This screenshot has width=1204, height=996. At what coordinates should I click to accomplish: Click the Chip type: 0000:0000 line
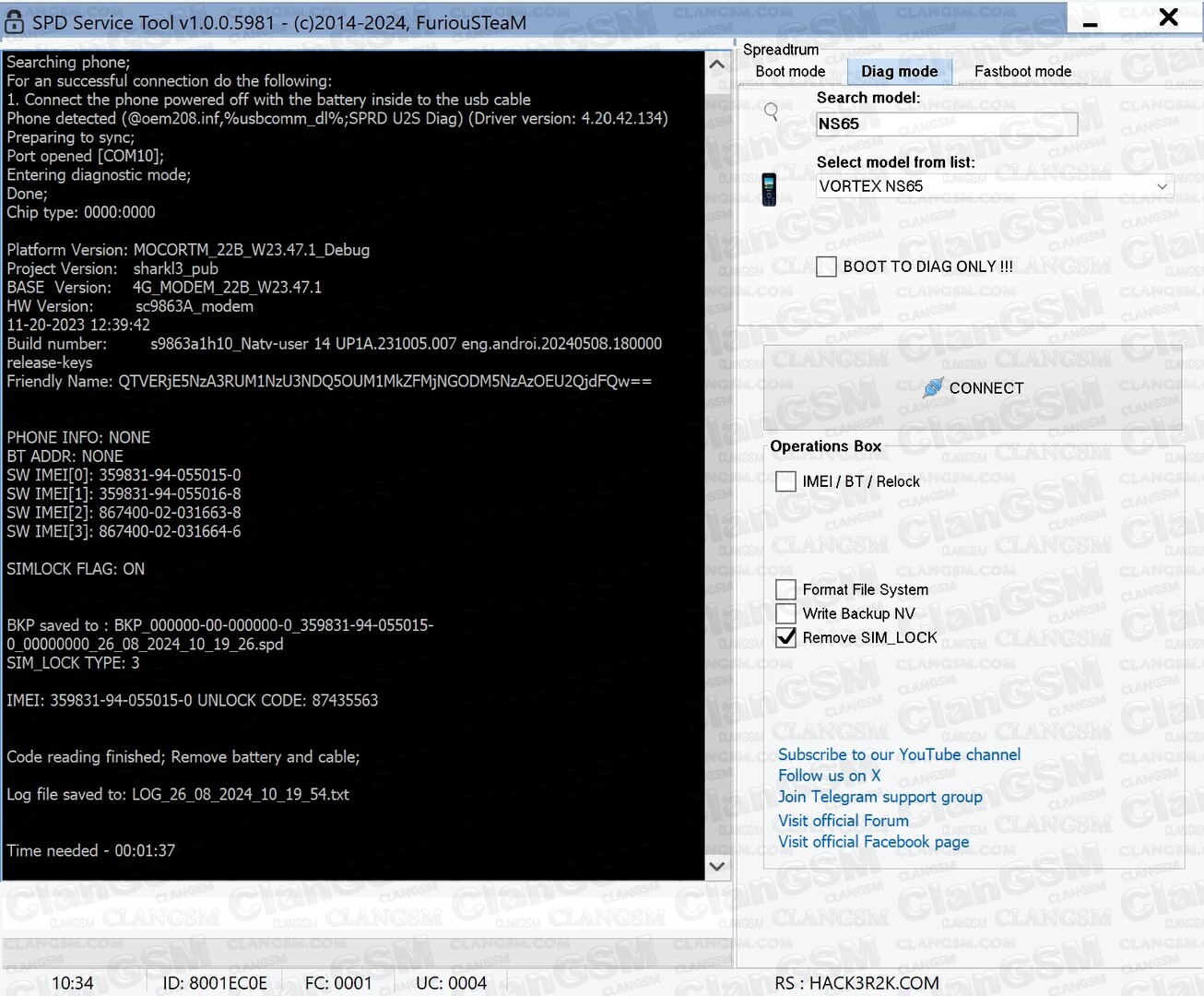pyautogui.click(x=81, y=212)
